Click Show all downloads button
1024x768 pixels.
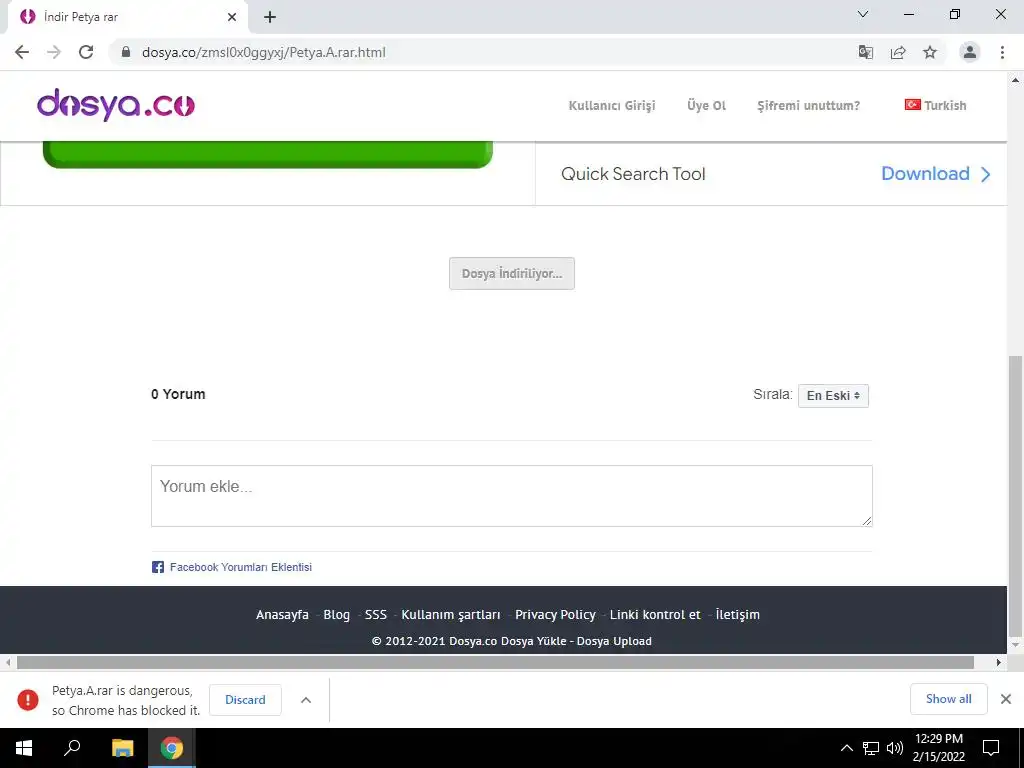948,699
